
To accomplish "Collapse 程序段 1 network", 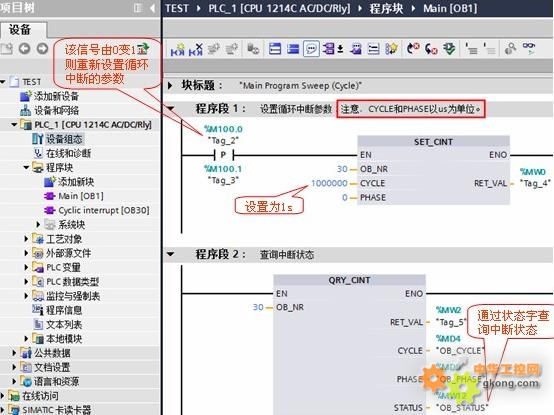I will [171, 108].
